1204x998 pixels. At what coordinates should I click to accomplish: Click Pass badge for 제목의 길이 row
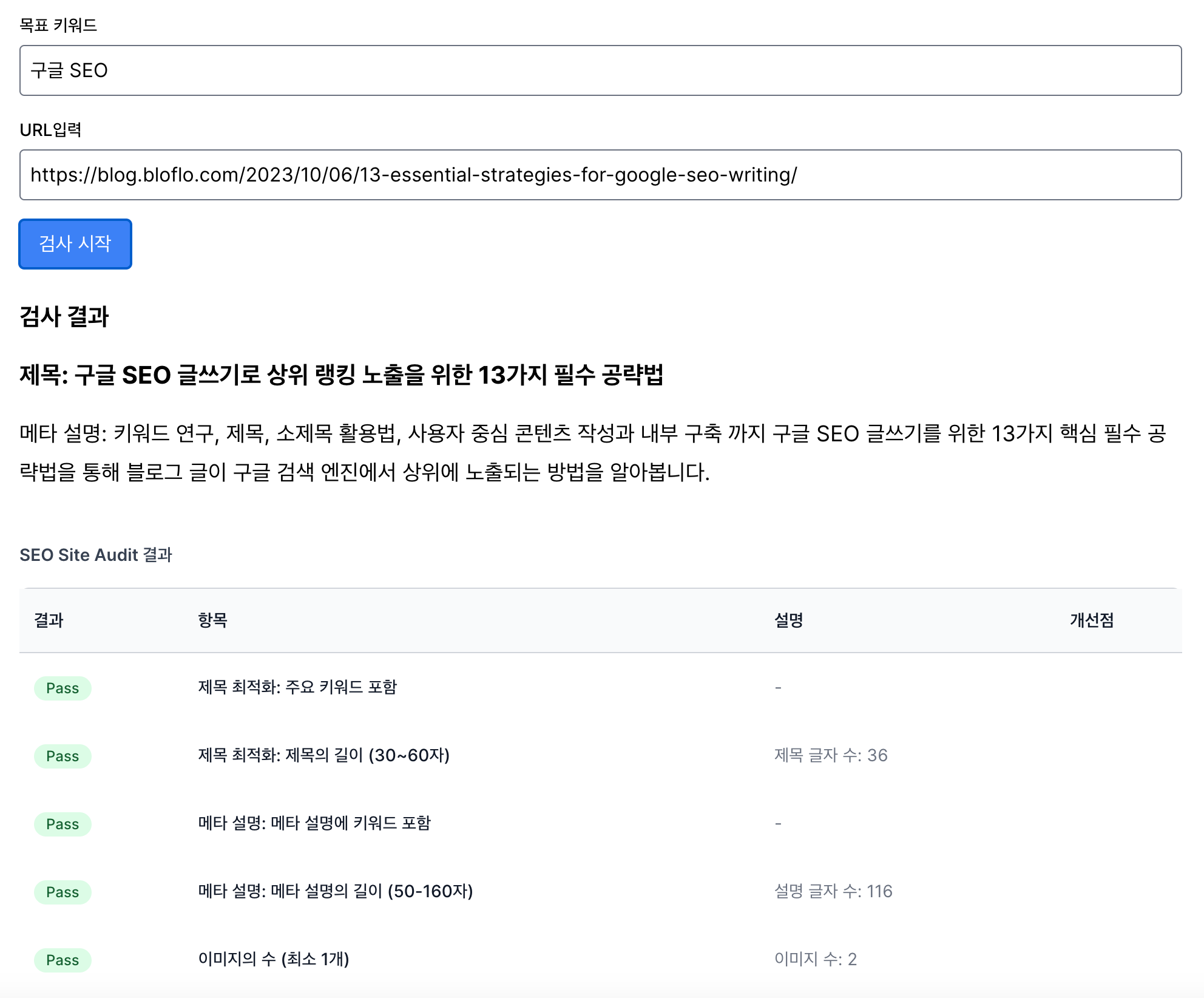pos(63,756)
